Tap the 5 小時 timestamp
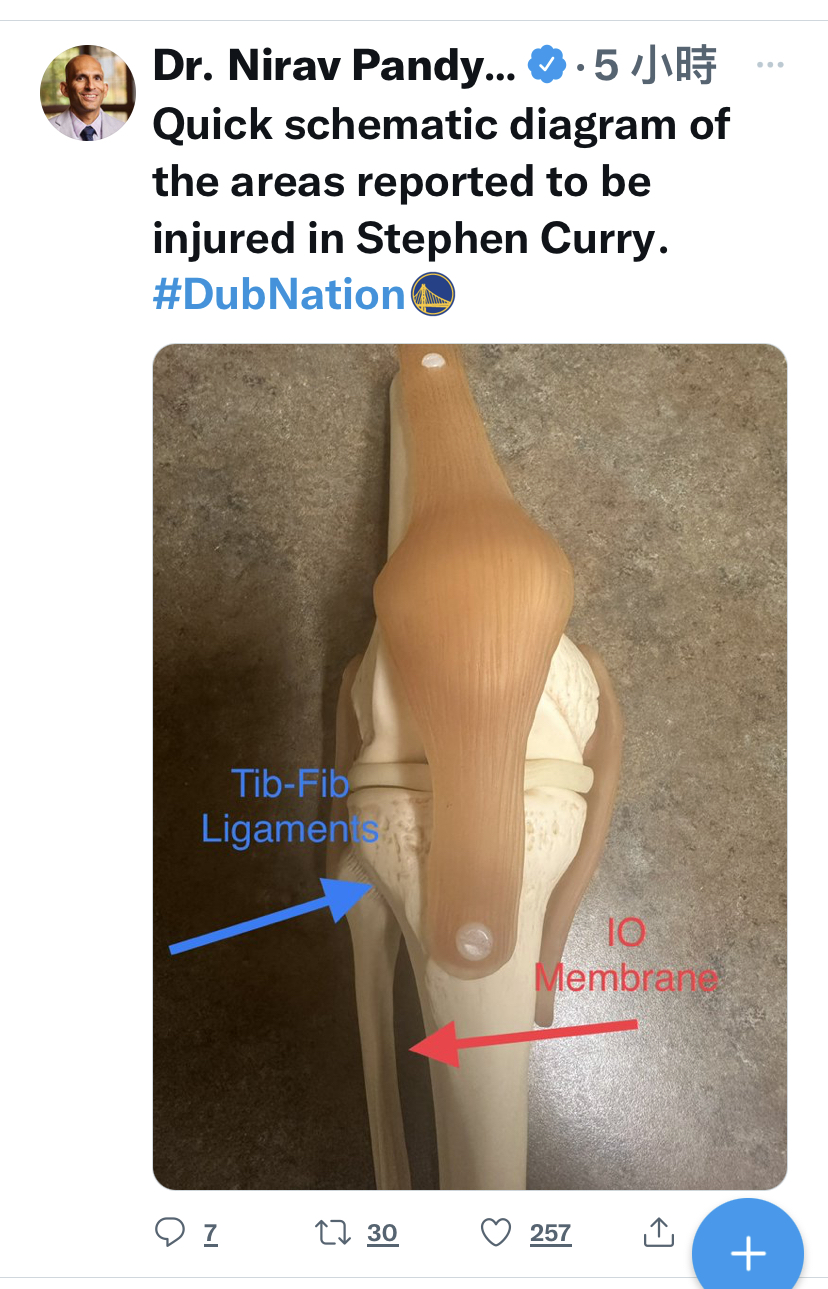Viewport: 828px width, 1289px height. (x=655, y=66)
